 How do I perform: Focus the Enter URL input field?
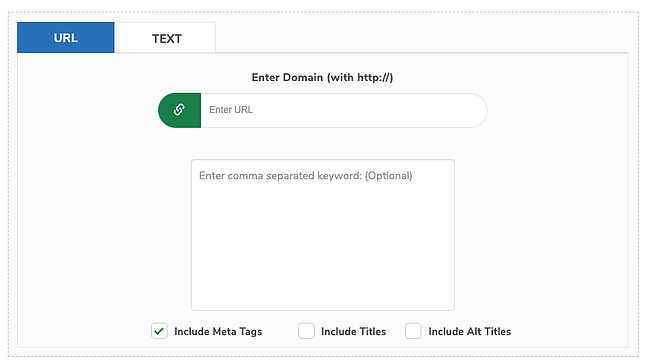point(343,110)
